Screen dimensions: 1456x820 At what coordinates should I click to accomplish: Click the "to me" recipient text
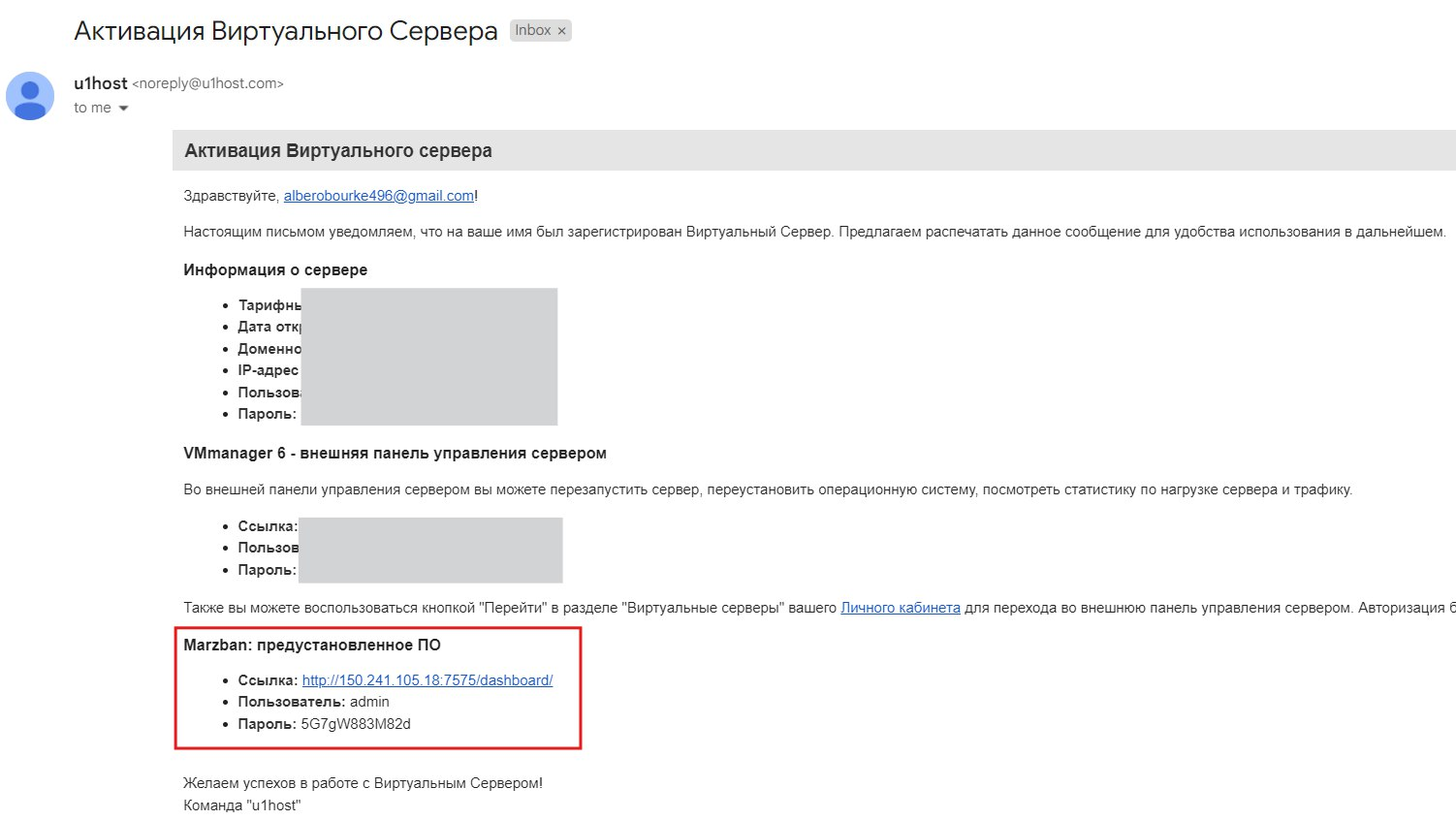click(x=92, y=109)
